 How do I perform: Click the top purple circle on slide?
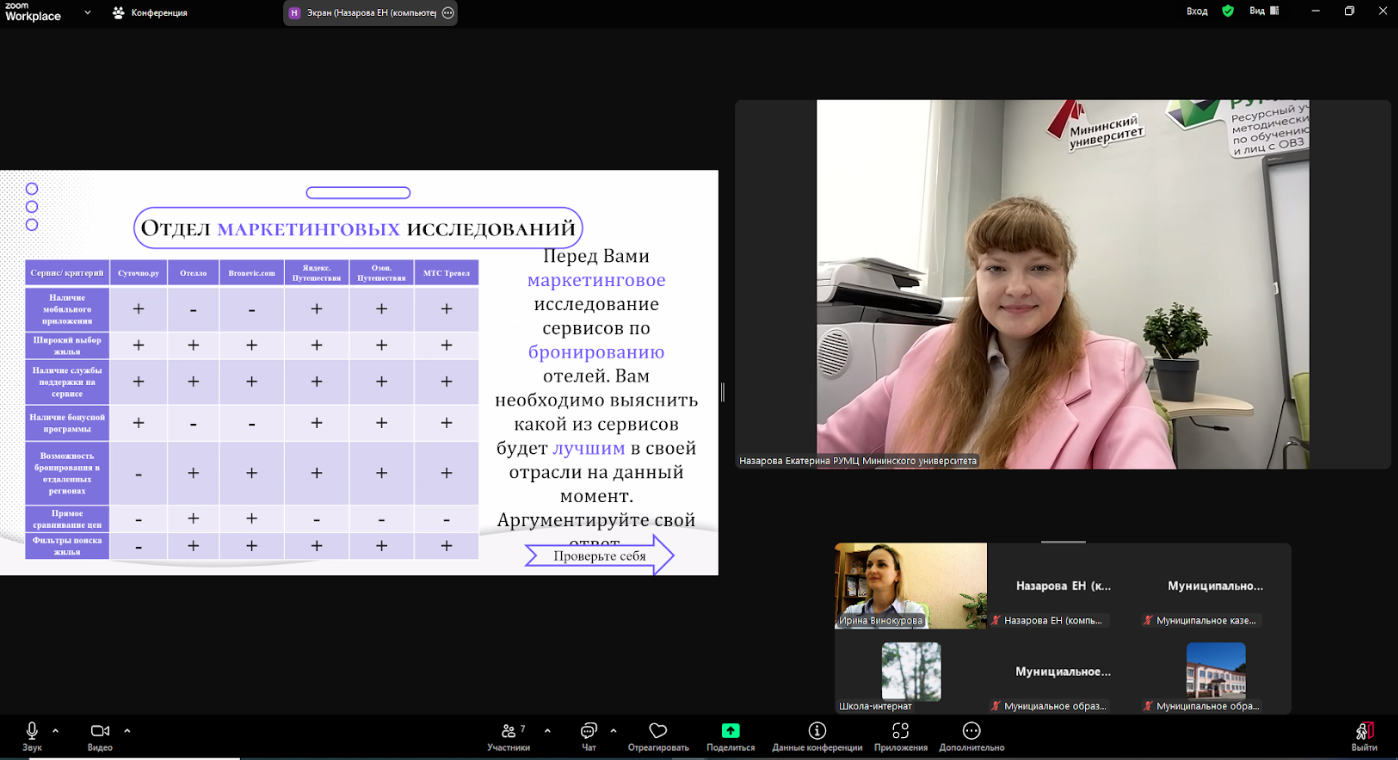[32, 189]
